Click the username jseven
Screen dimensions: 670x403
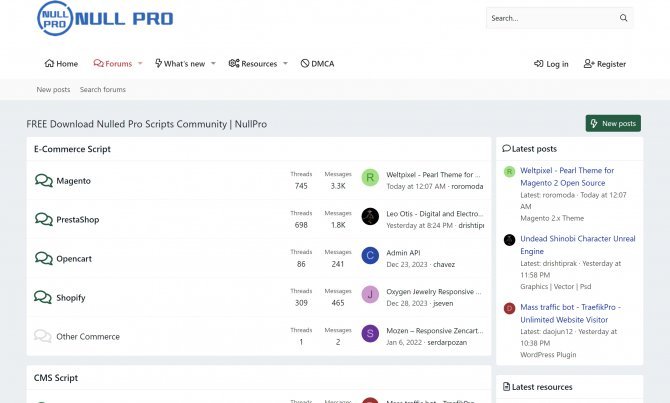click(443, 303)
